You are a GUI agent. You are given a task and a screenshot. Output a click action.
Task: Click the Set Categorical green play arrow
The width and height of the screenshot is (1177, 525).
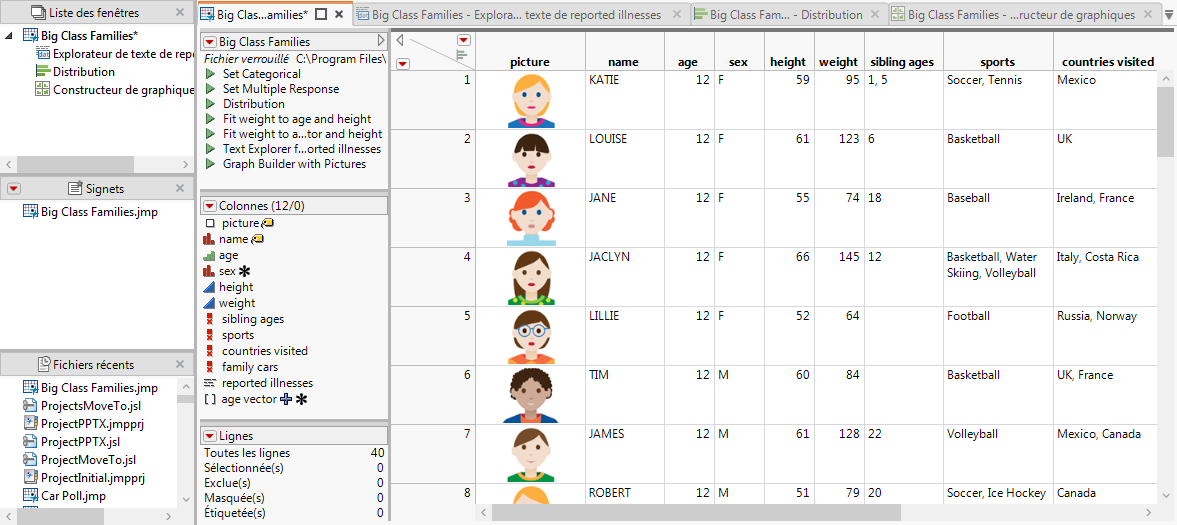tap(210, 74)
